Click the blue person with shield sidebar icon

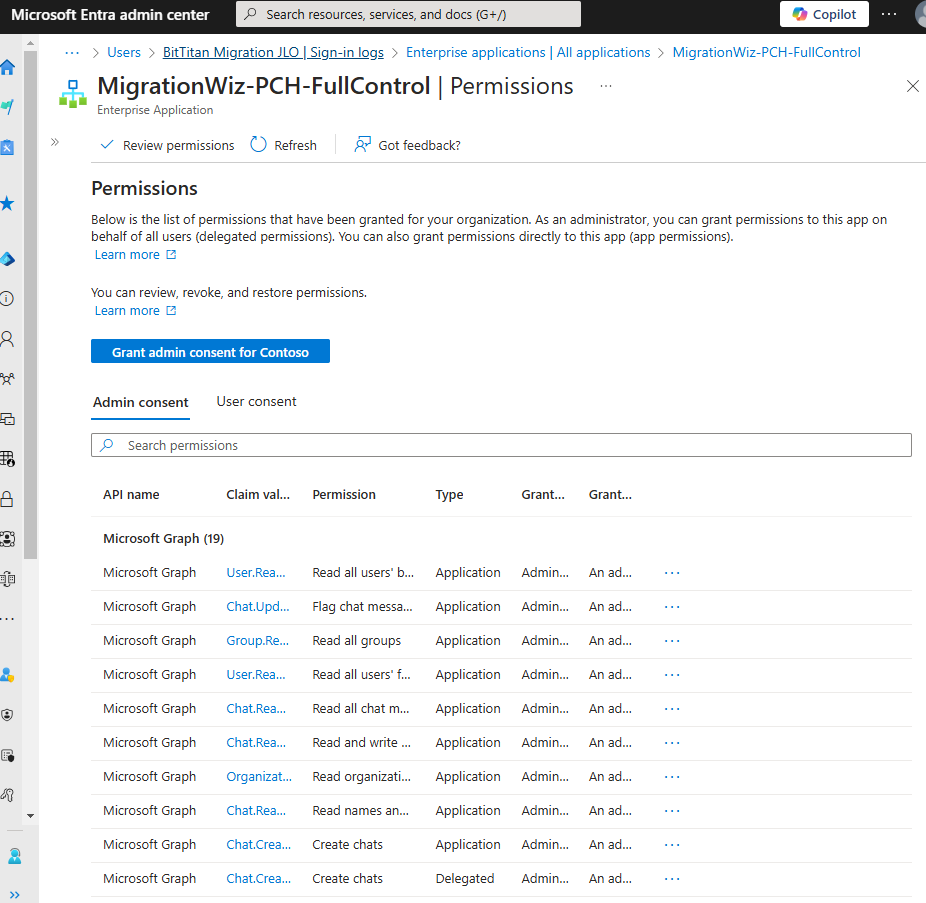(7, 675)
